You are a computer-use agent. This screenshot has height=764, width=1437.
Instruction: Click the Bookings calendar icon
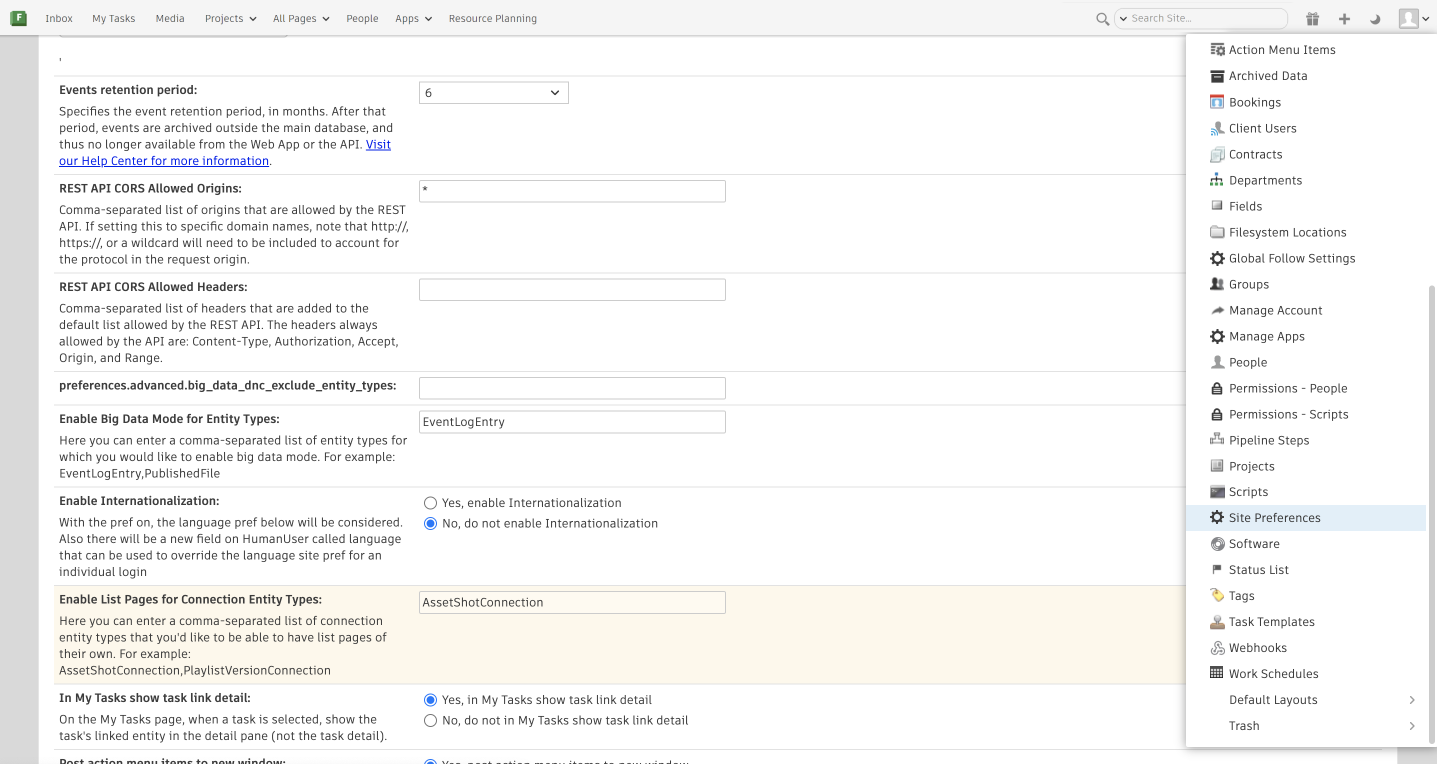(1217, 102)
